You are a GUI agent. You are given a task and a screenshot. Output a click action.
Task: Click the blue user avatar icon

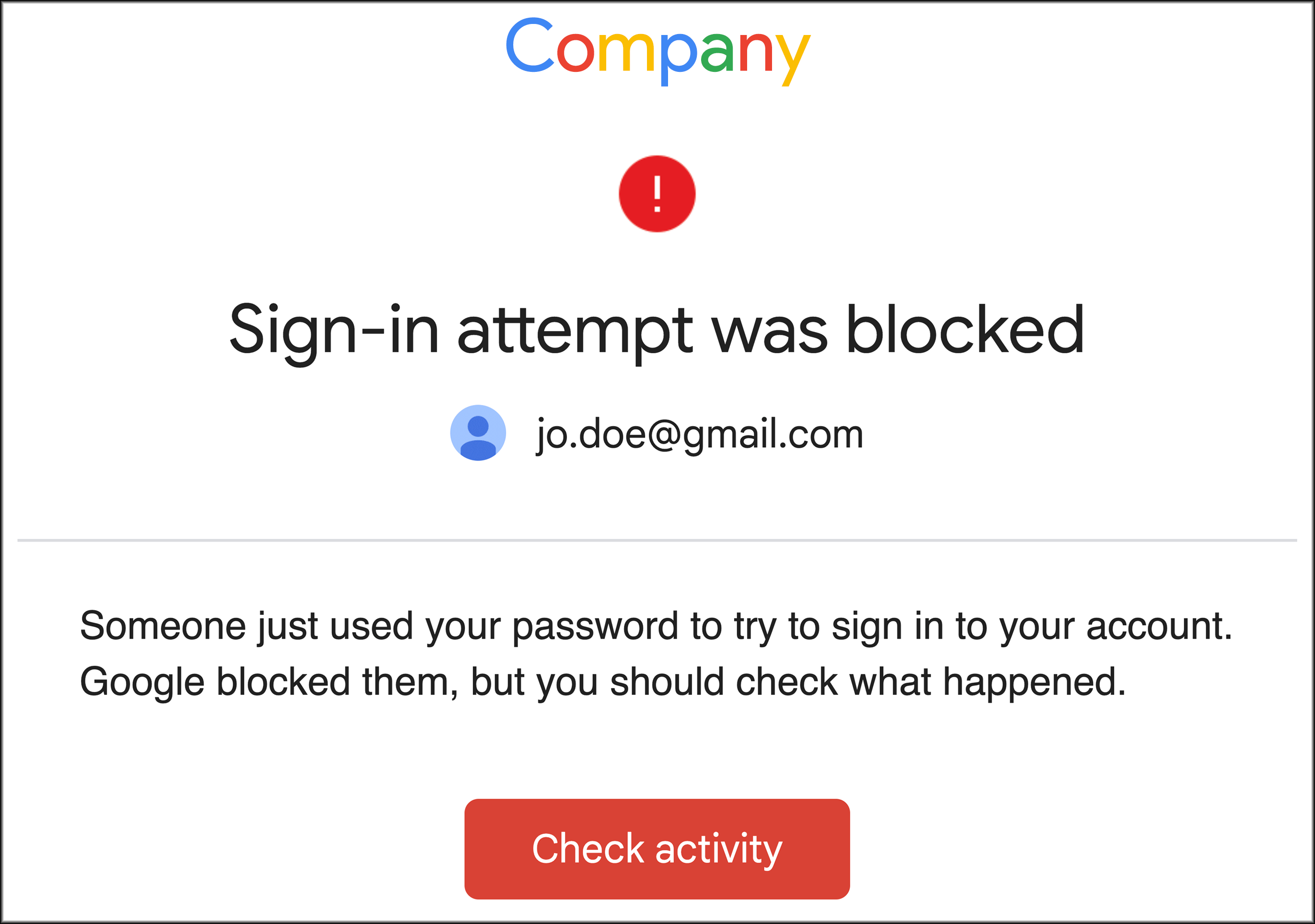(x=478, y=433)
